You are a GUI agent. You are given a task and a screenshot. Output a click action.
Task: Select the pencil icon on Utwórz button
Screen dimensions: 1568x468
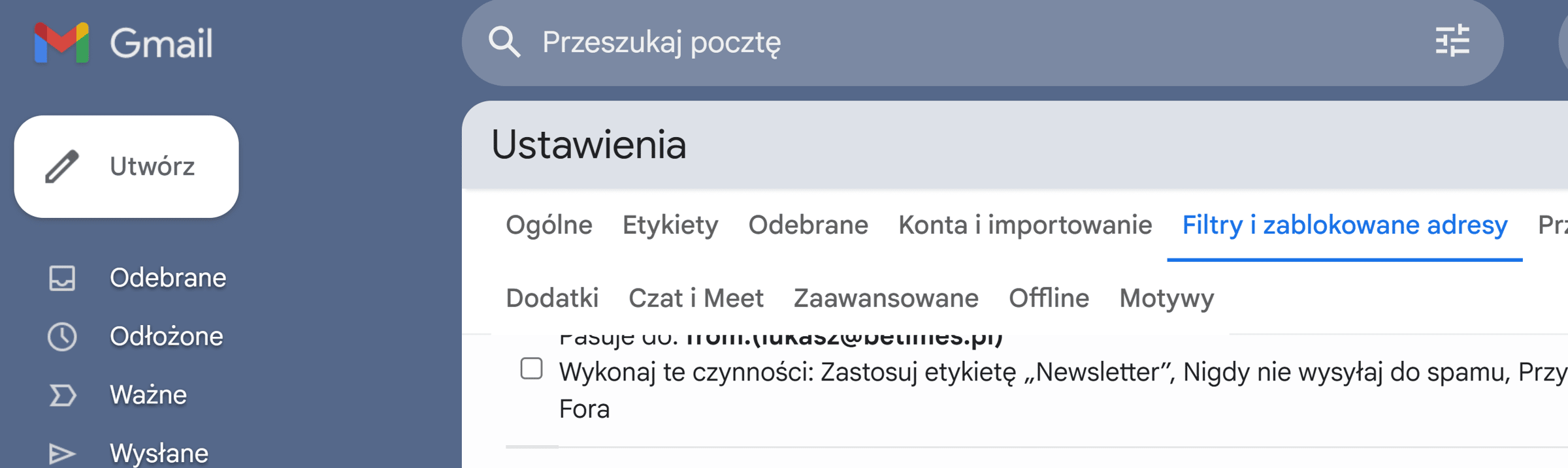(x=62, y=166)
